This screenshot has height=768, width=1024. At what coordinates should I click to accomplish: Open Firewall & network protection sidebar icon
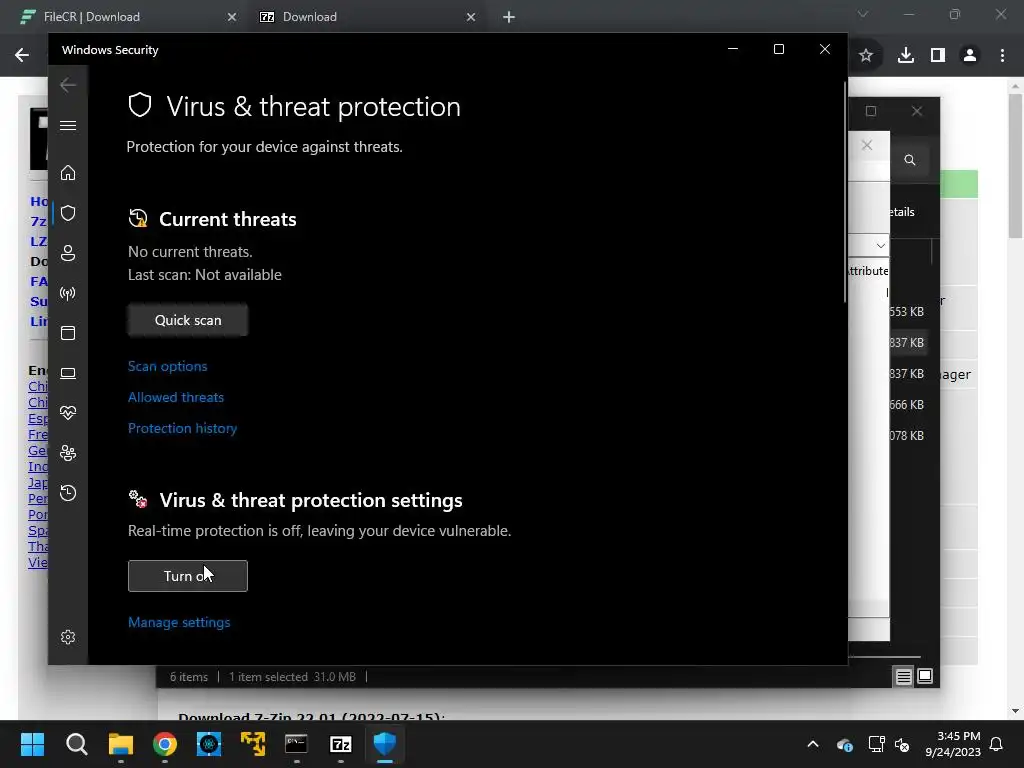click(68, 293)
